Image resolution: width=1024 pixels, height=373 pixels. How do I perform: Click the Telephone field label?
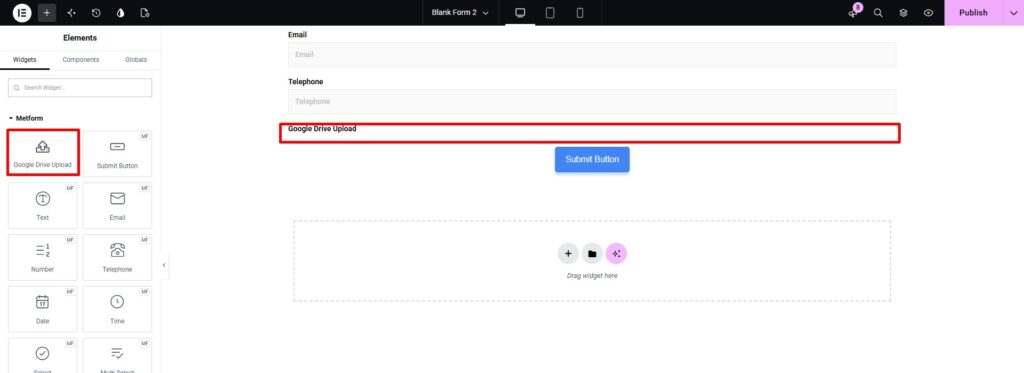[306, 82]
